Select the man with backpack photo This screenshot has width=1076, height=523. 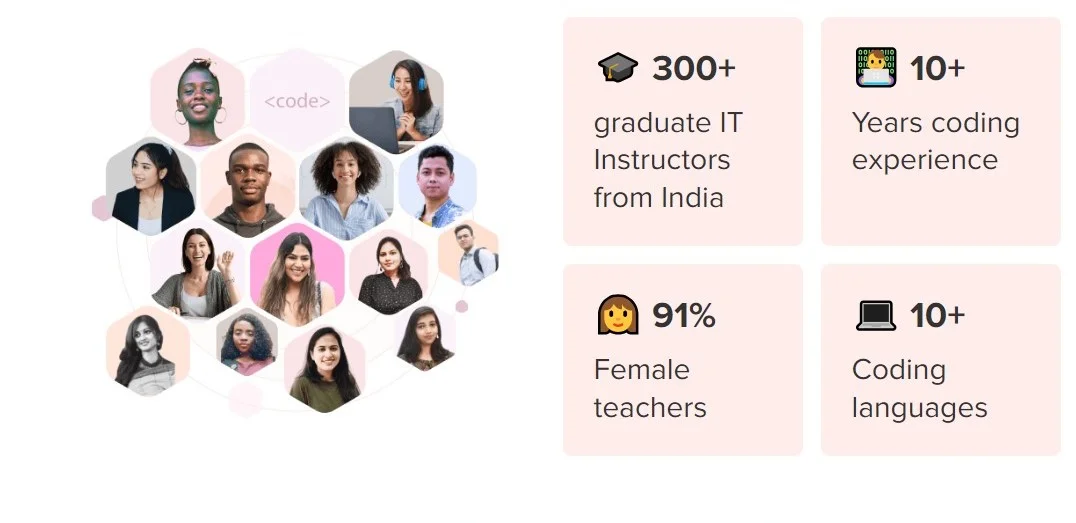[468, 252]
